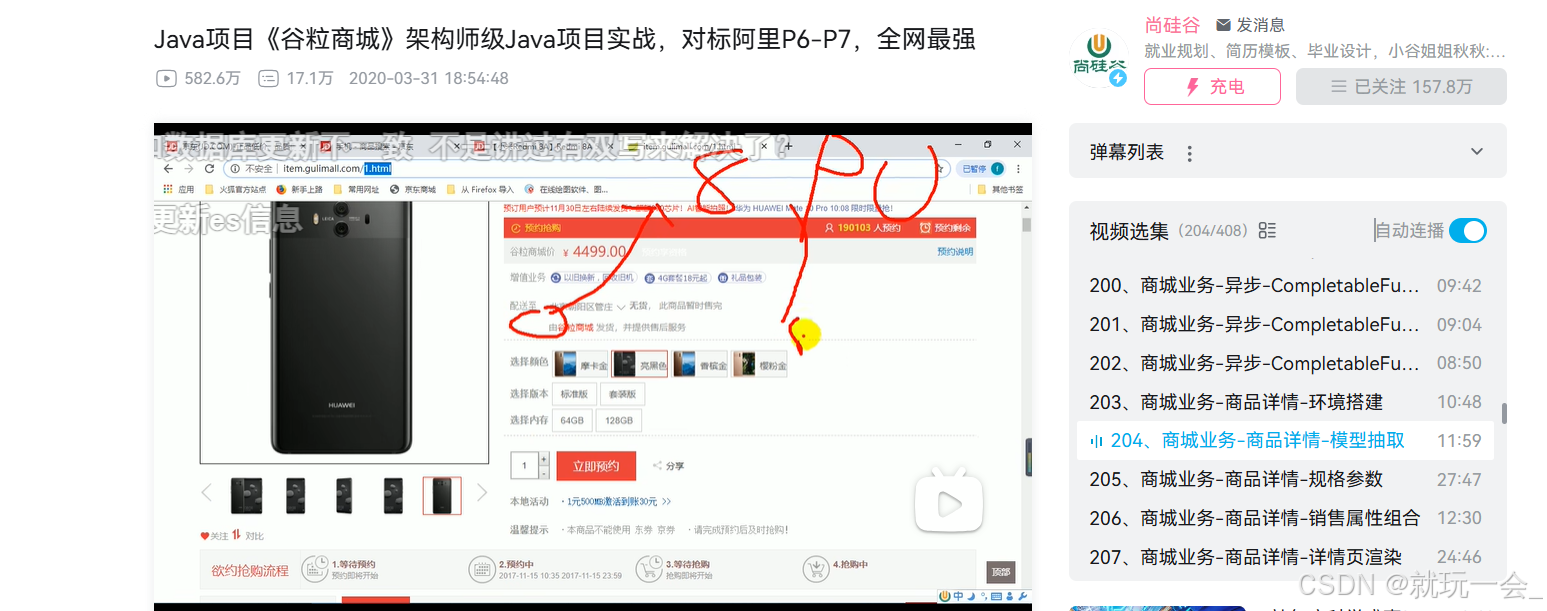Screen dimensions: 1547x611
Task: Select the 香槟金 color option
Action: pos(701,365)
